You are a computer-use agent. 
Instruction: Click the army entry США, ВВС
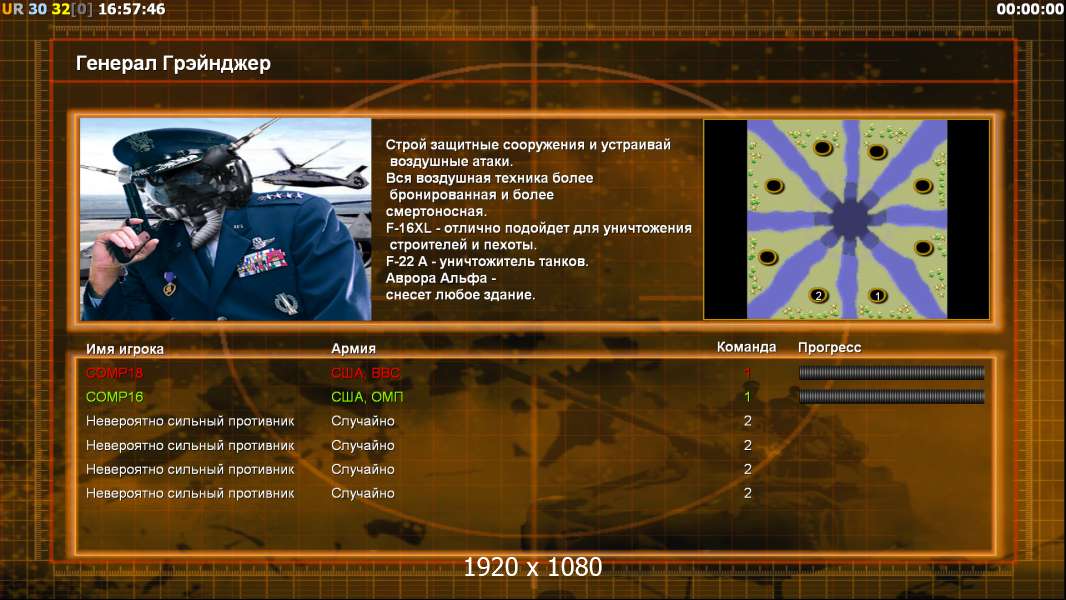[366, 373]
